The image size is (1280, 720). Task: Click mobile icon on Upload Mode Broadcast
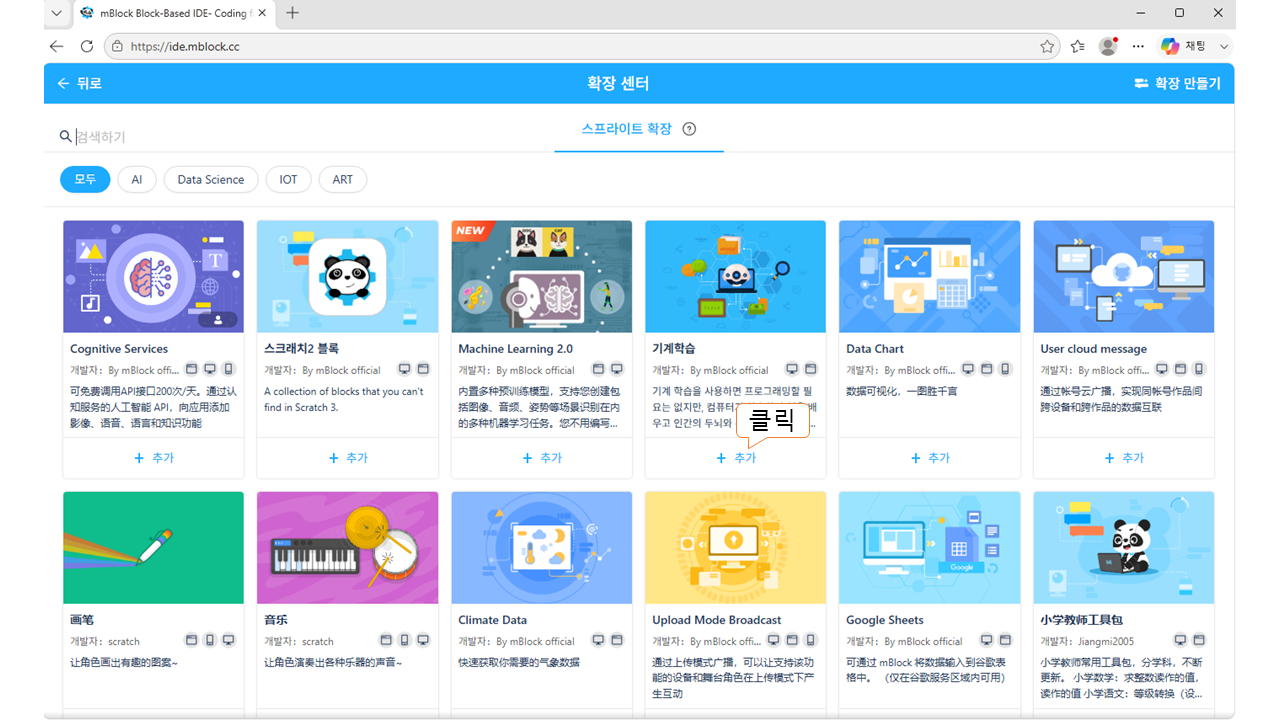point(811,641)
